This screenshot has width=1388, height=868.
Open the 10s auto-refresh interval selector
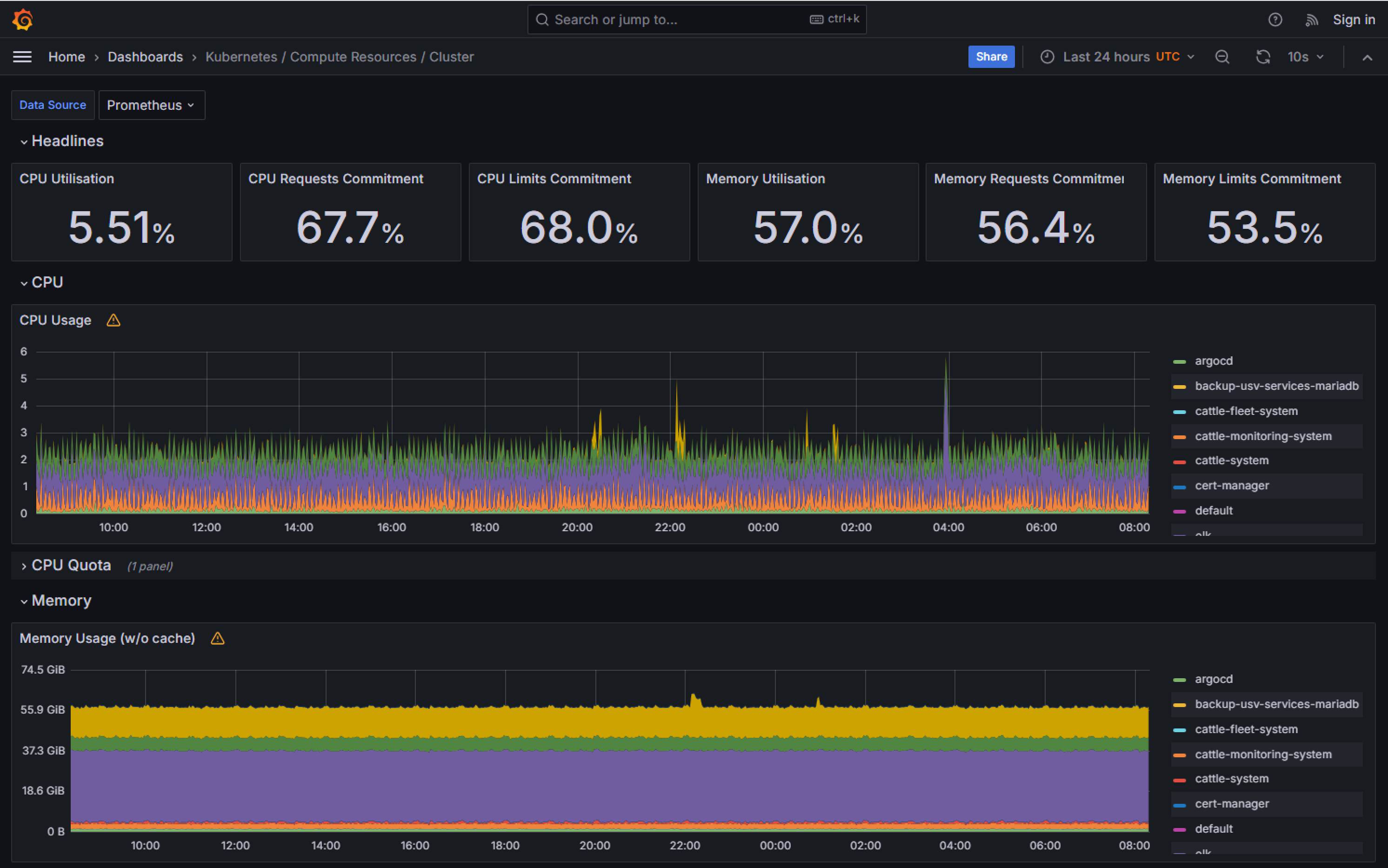[x=1304, y=57]
